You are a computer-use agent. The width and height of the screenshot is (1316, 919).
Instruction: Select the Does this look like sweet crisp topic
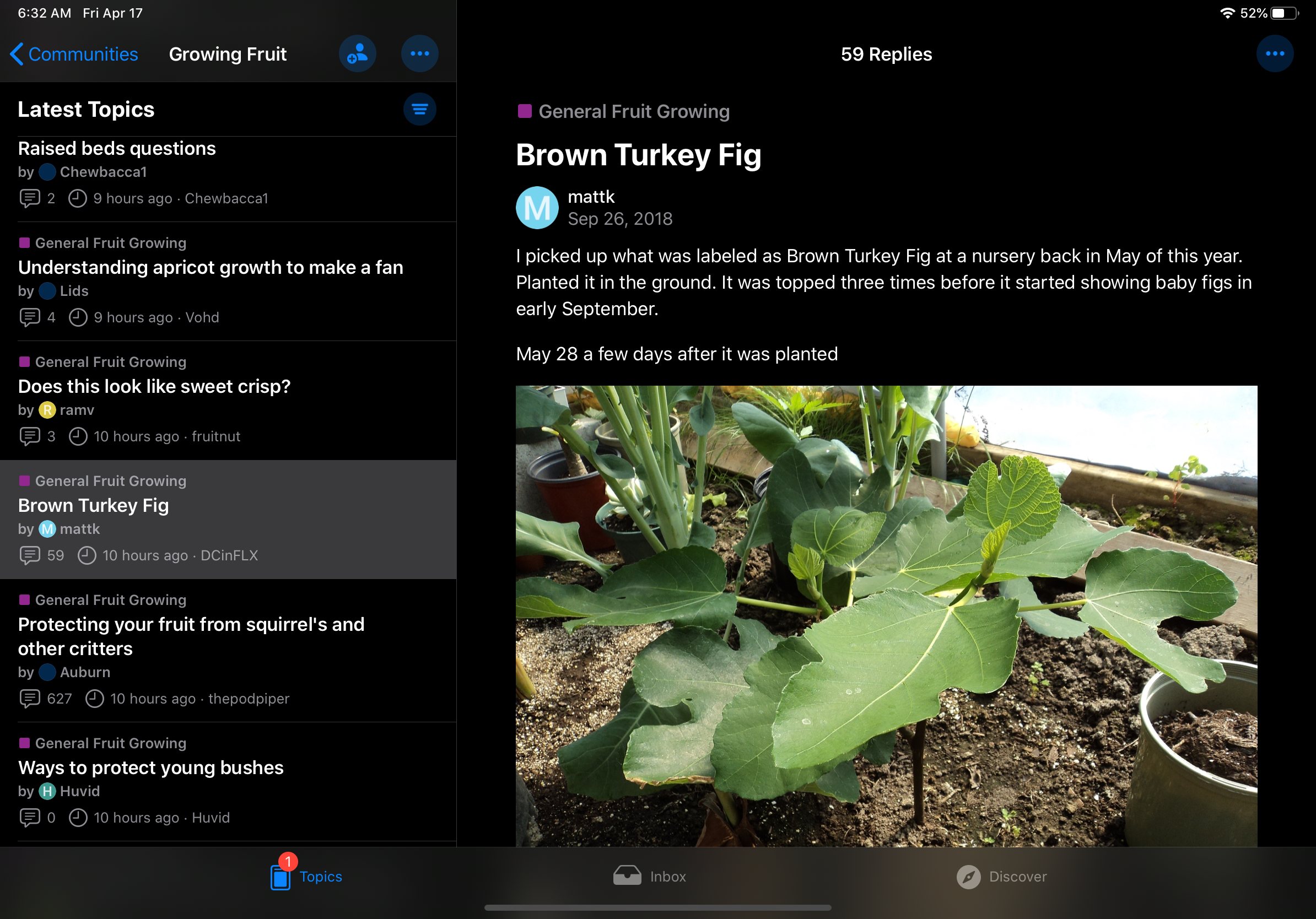pyautogui.click(x=154, y=387)
